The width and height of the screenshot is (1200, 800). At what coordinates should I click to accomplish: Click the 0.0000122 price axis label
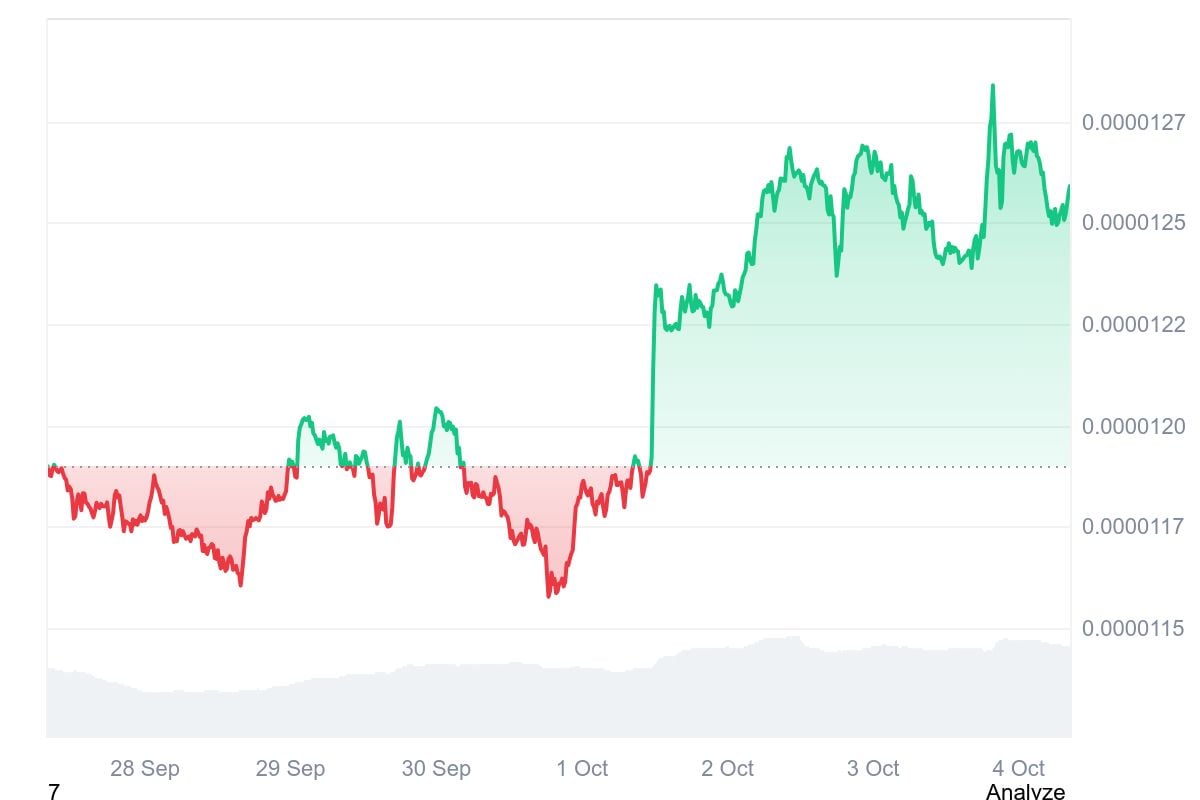click(x=1133, y=324)
